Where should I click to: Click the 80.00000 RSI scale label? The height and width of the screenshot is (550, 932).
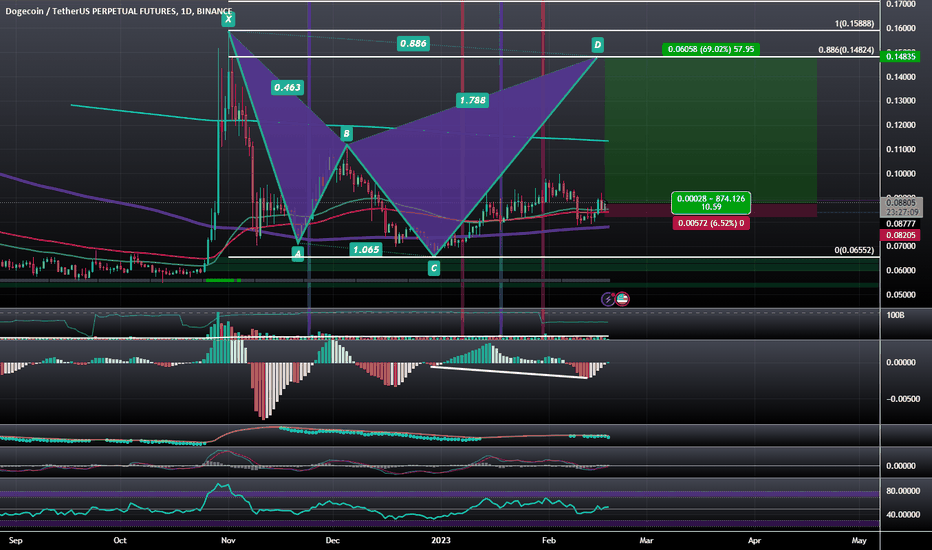tap(902, 491)
